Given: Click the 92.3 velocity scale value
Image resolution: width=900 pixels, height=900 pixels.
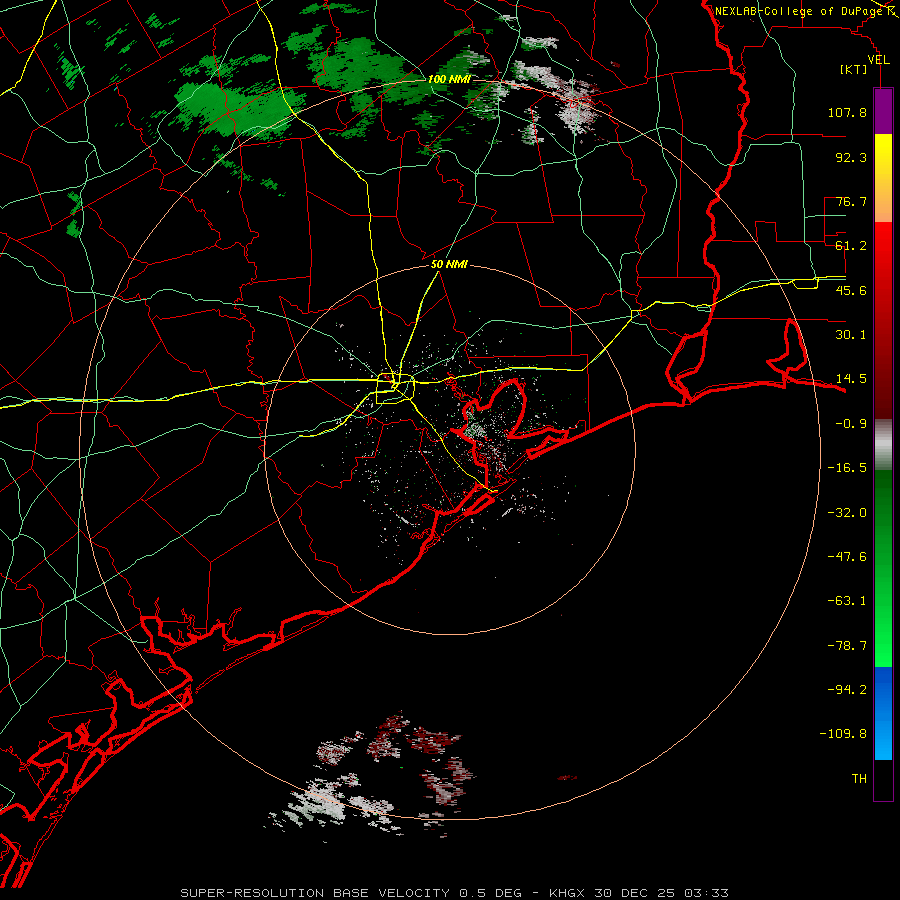Looking at the screenshot, I should click(x=851, y=157).
